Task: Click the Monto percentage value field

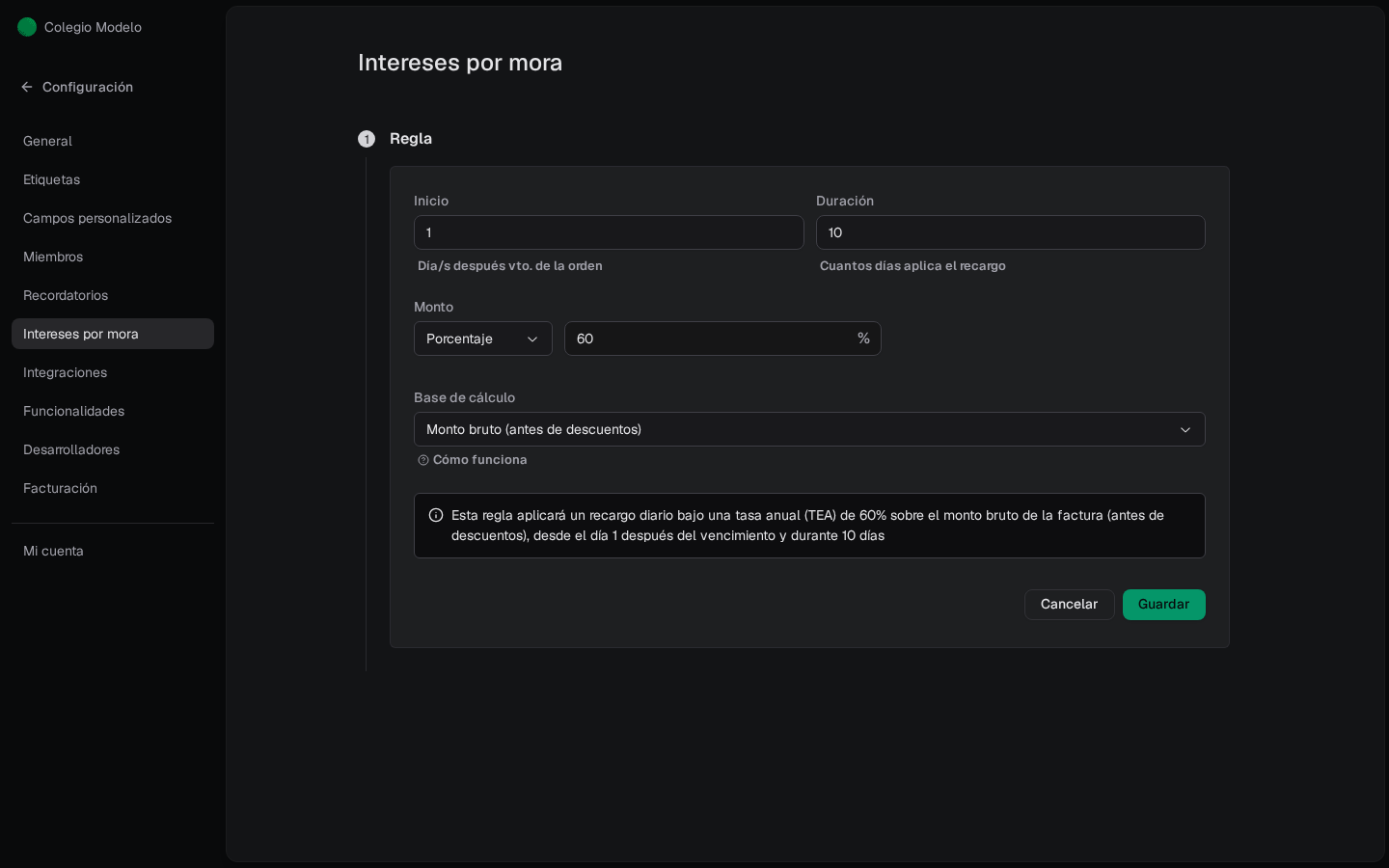Action: pyautogui.click(x=722, y=339)
